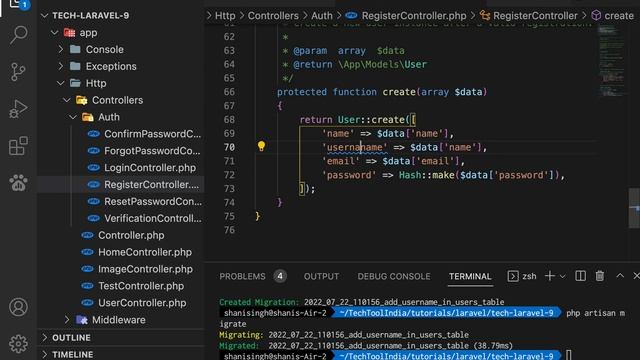Expand the Exceptions folder
The image size is (640, 360).
coord(61,66)
